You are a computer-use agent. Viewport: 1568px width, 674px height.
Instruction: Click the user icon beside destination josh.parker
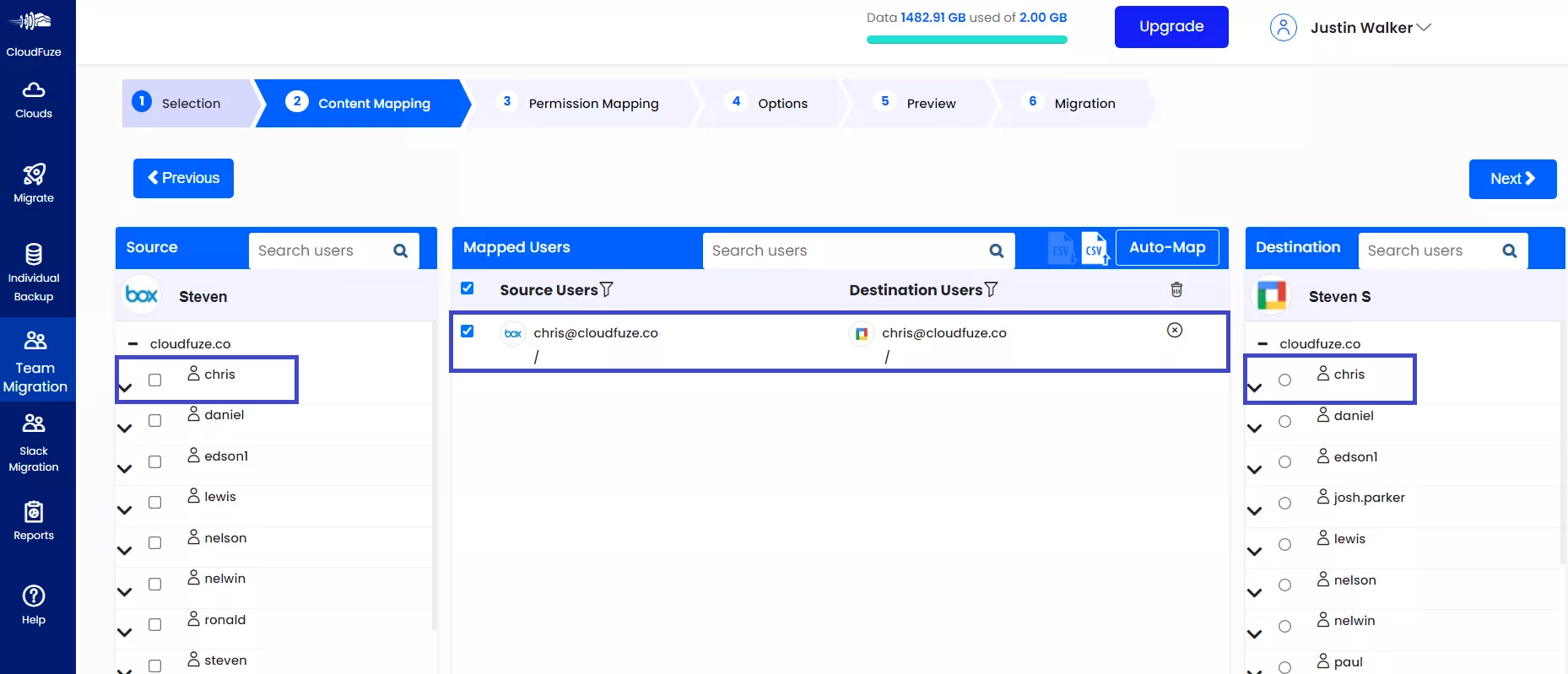(1323, 496)
